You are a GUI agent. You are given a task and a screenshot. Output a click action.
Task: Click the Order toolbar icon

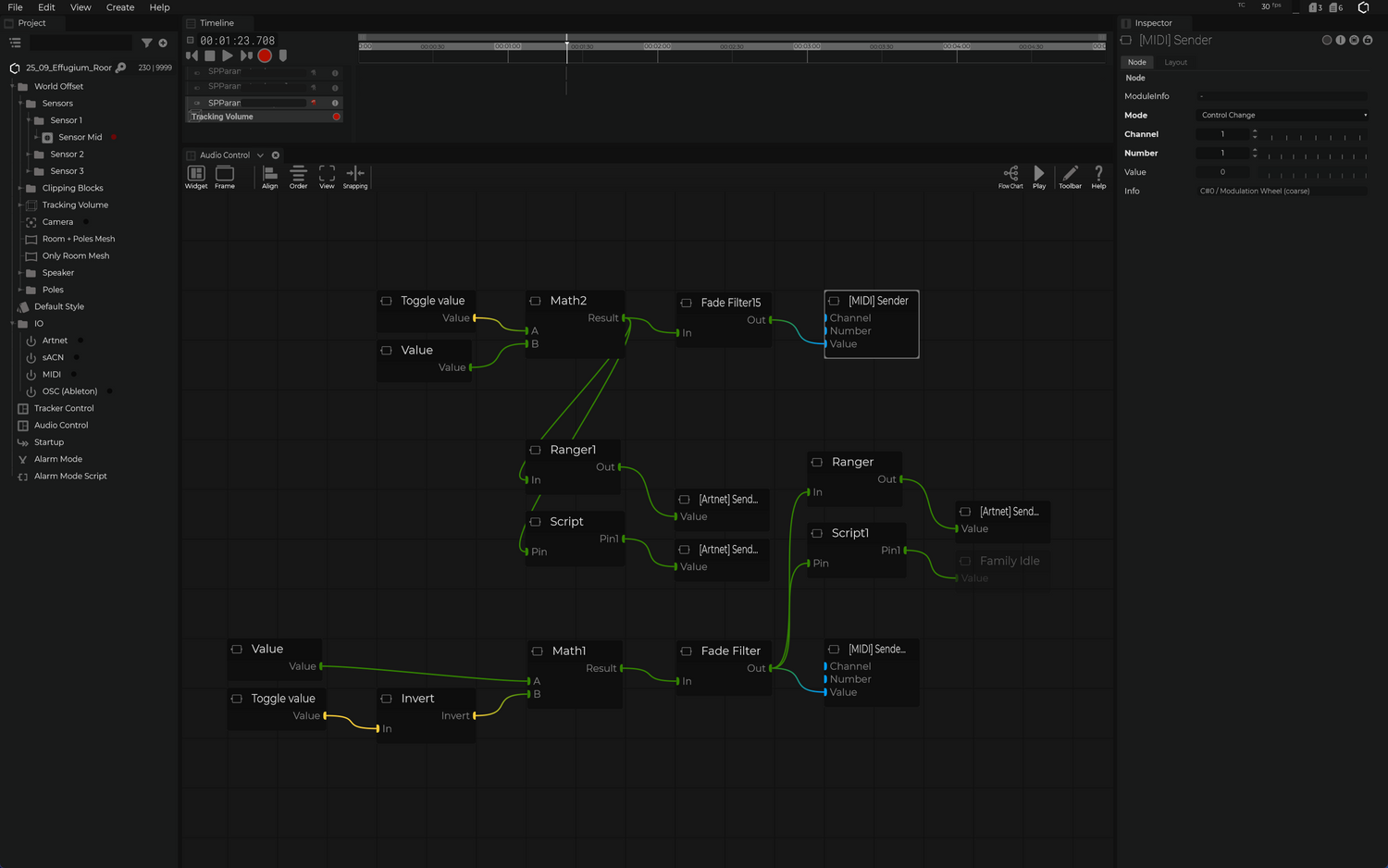click(x=298, y=175)
